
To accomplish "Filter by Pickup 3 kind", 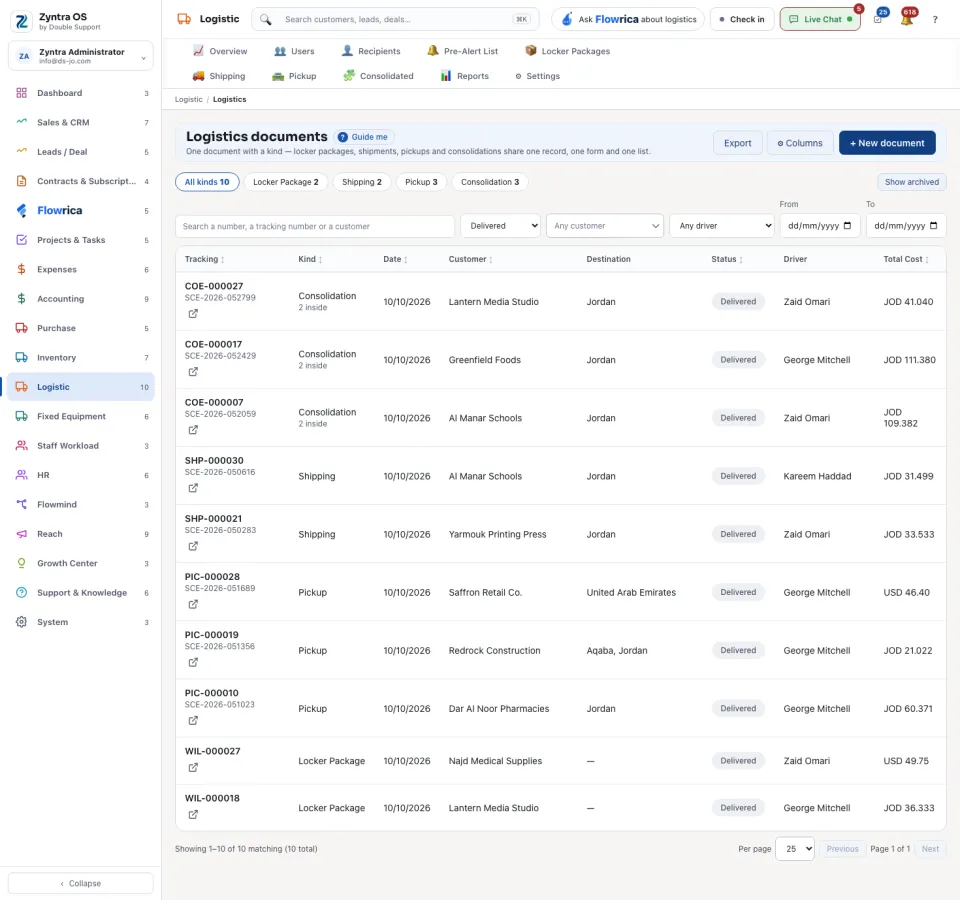I will 421,182.
